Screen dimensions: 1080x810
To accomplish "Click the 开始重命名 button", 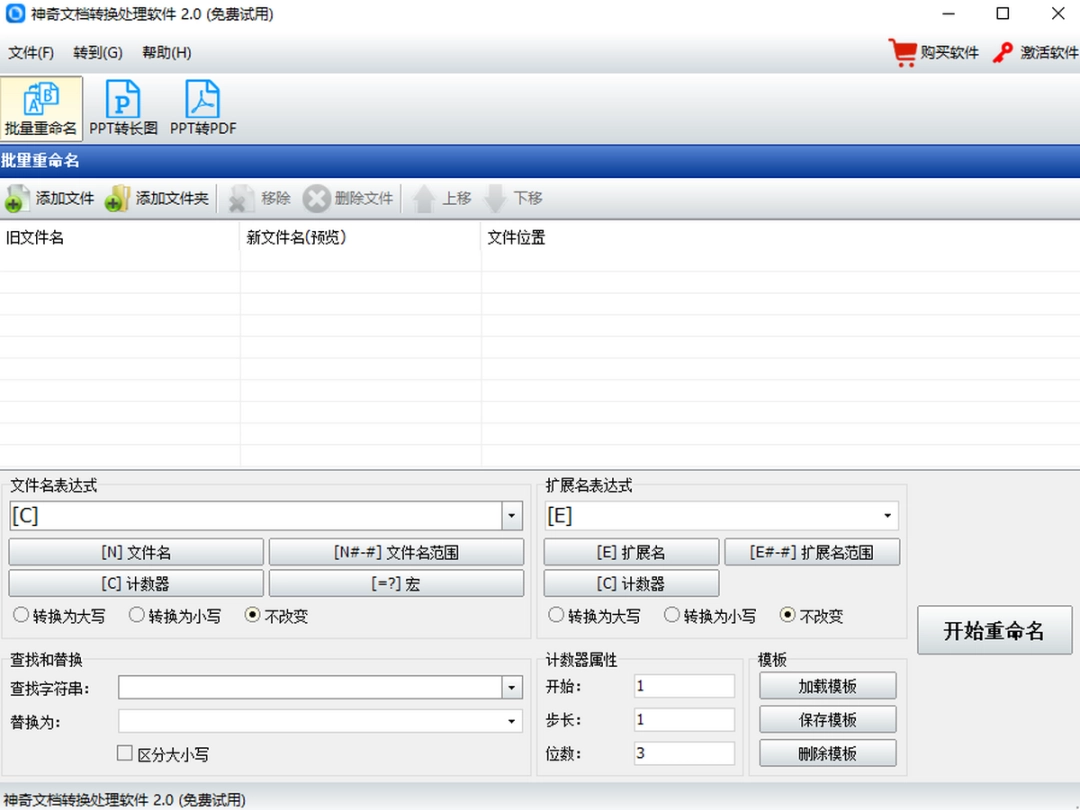I will coord(994,630).
